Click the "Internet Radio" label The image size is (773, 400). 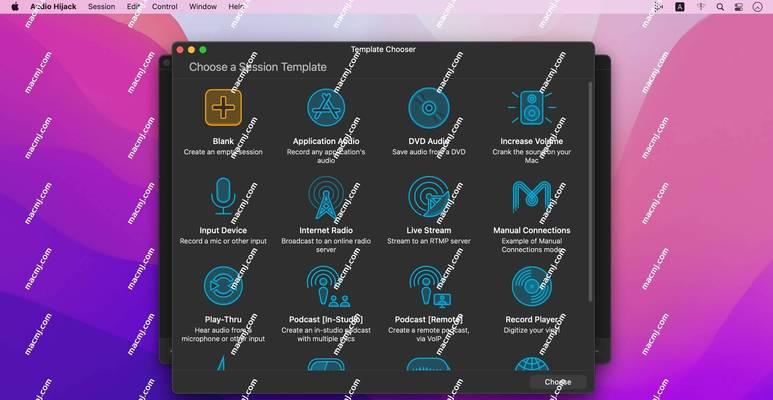pos(326,230)
